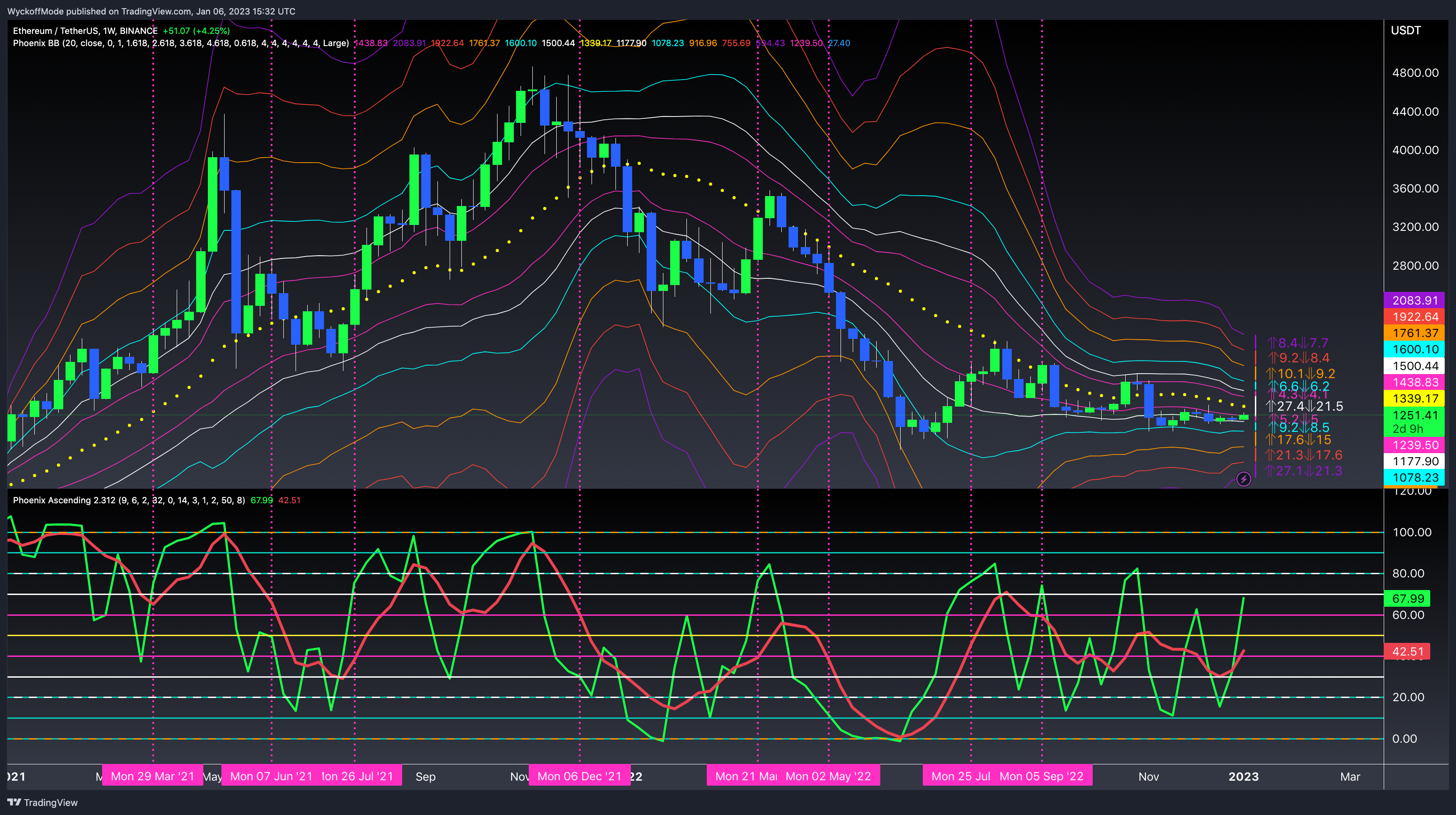Viewport: 1456px width, 815px height.
Task: Click the 0.00 oscillator scale label
Action: coord(1404,739)
